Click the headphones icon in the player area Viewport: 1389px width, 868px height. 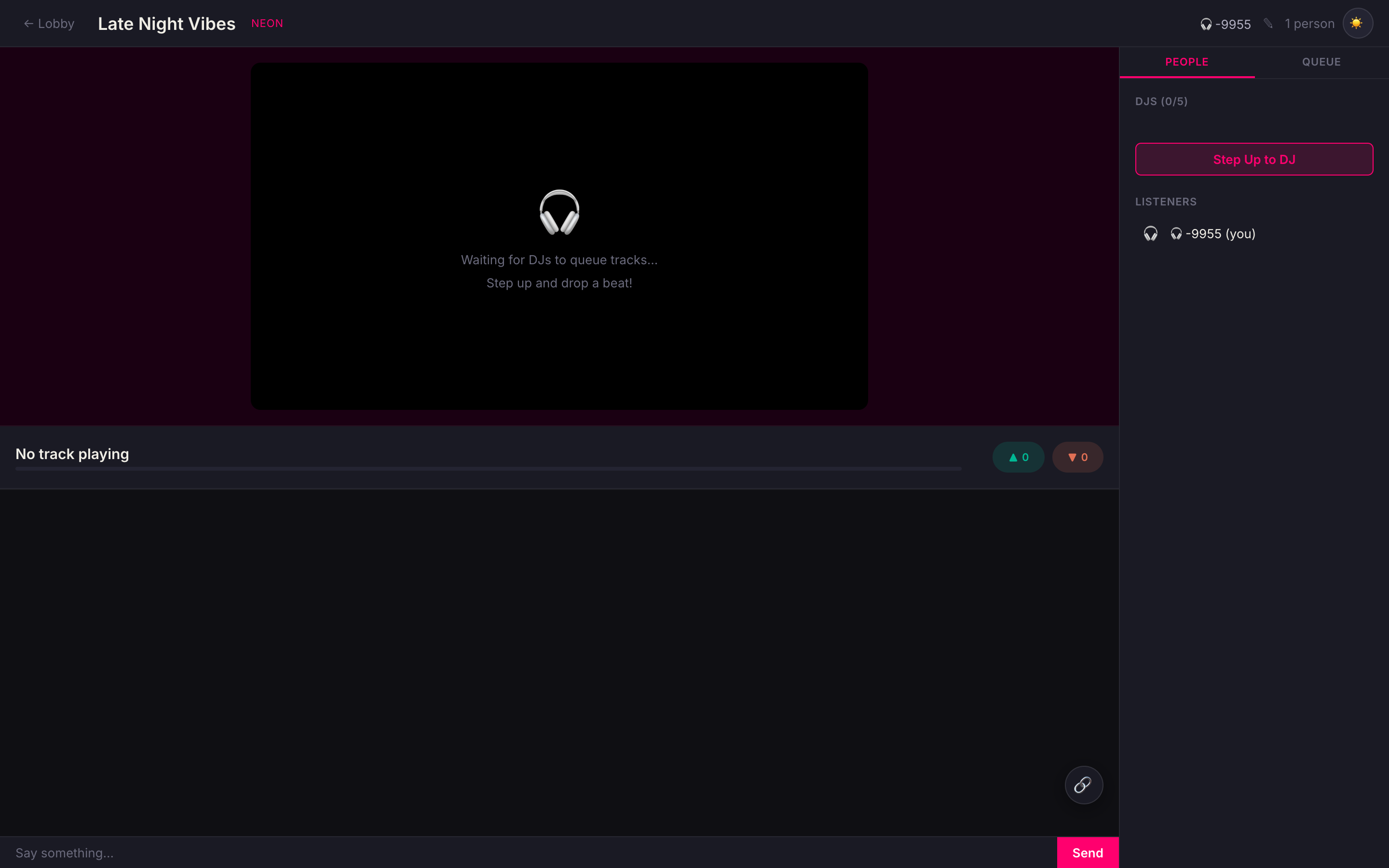[558, 212]
